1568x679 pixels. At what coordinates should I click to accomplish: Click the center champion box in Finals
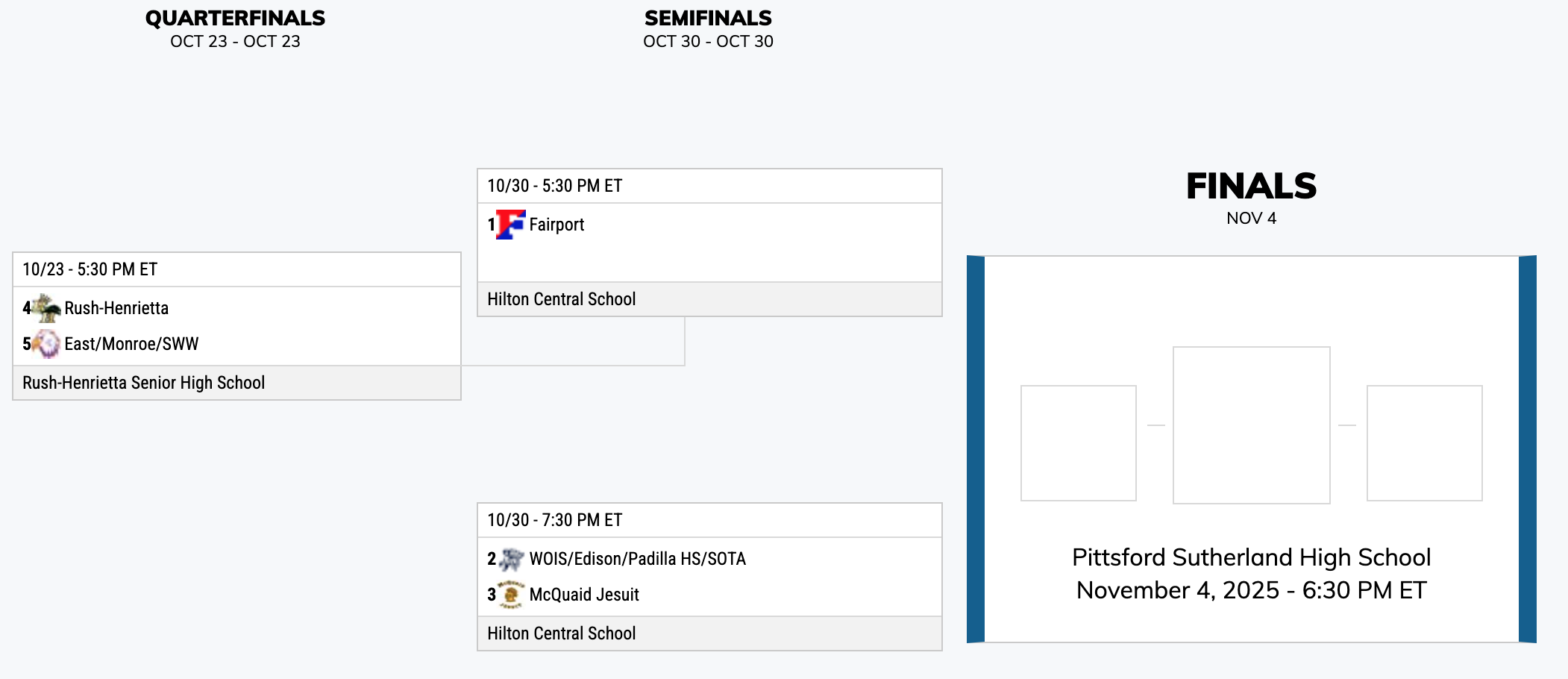1251,425
